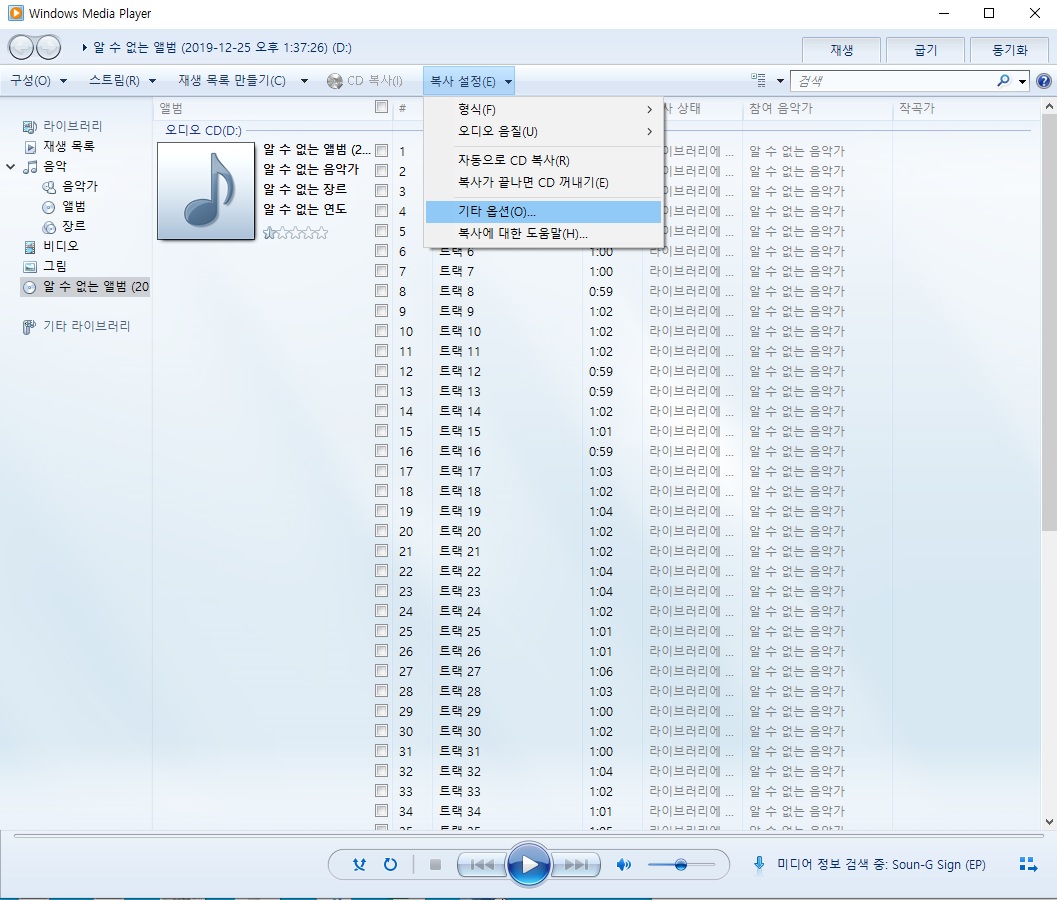Open the view options icon

[758, 81]
